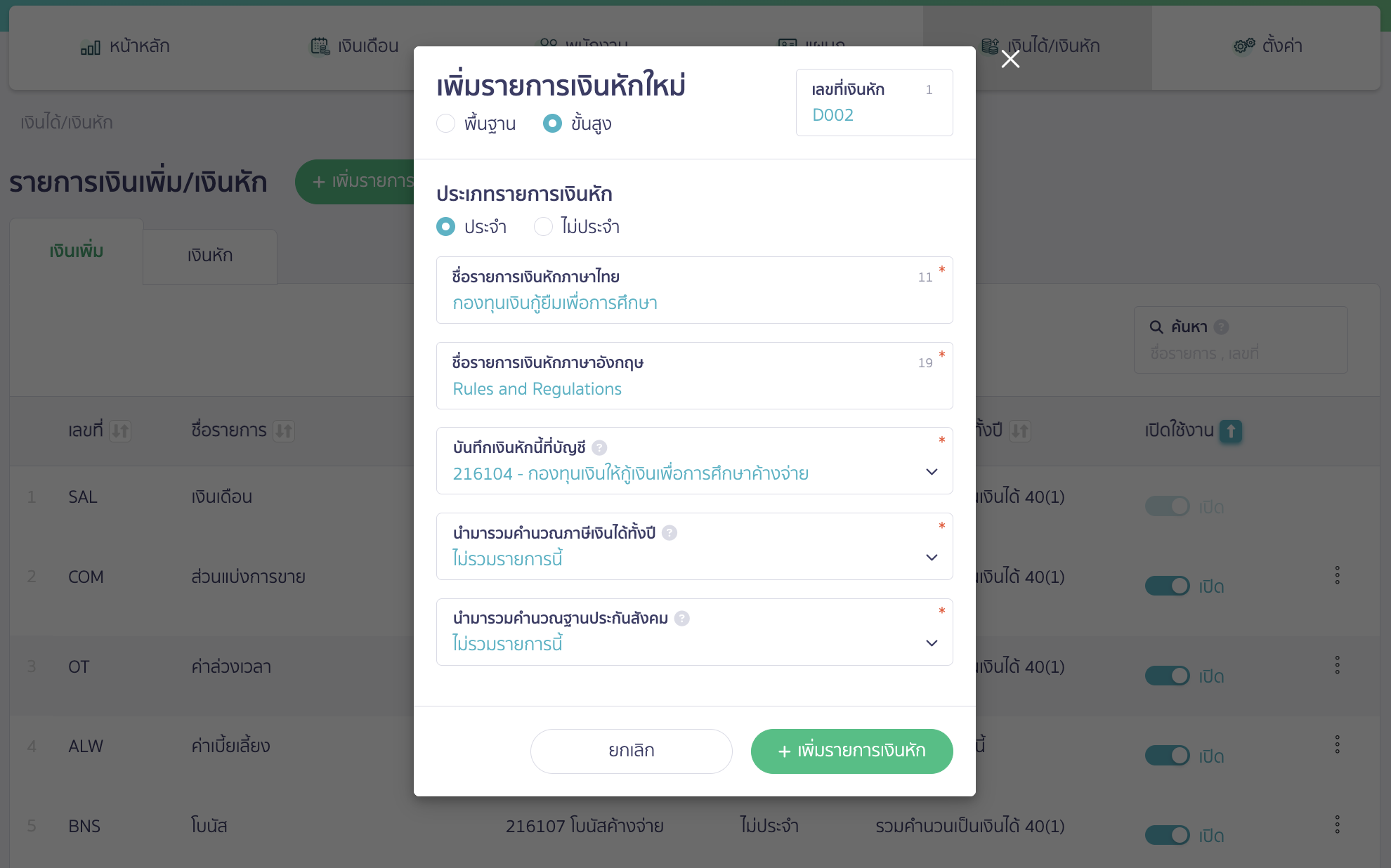Click the calendar icon beside เงินเดือน
This screenshot has width=1391, height=868.
pos(320,46)
